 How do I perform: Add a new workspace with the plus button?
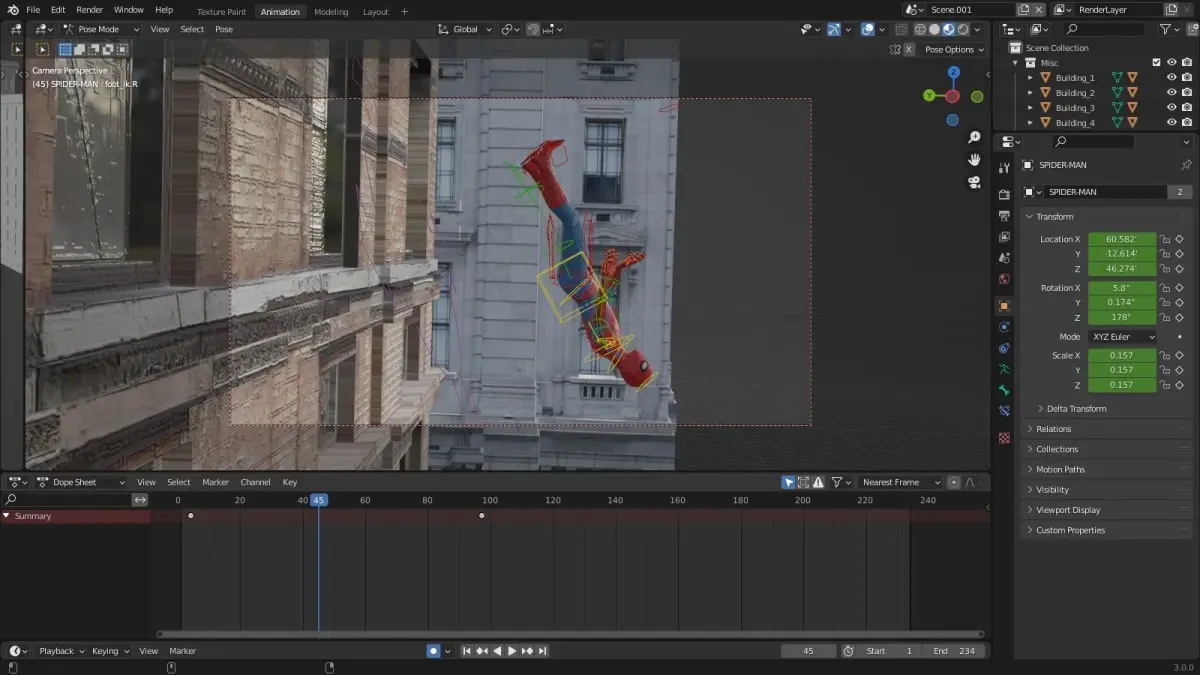click(x=404, y=12)
